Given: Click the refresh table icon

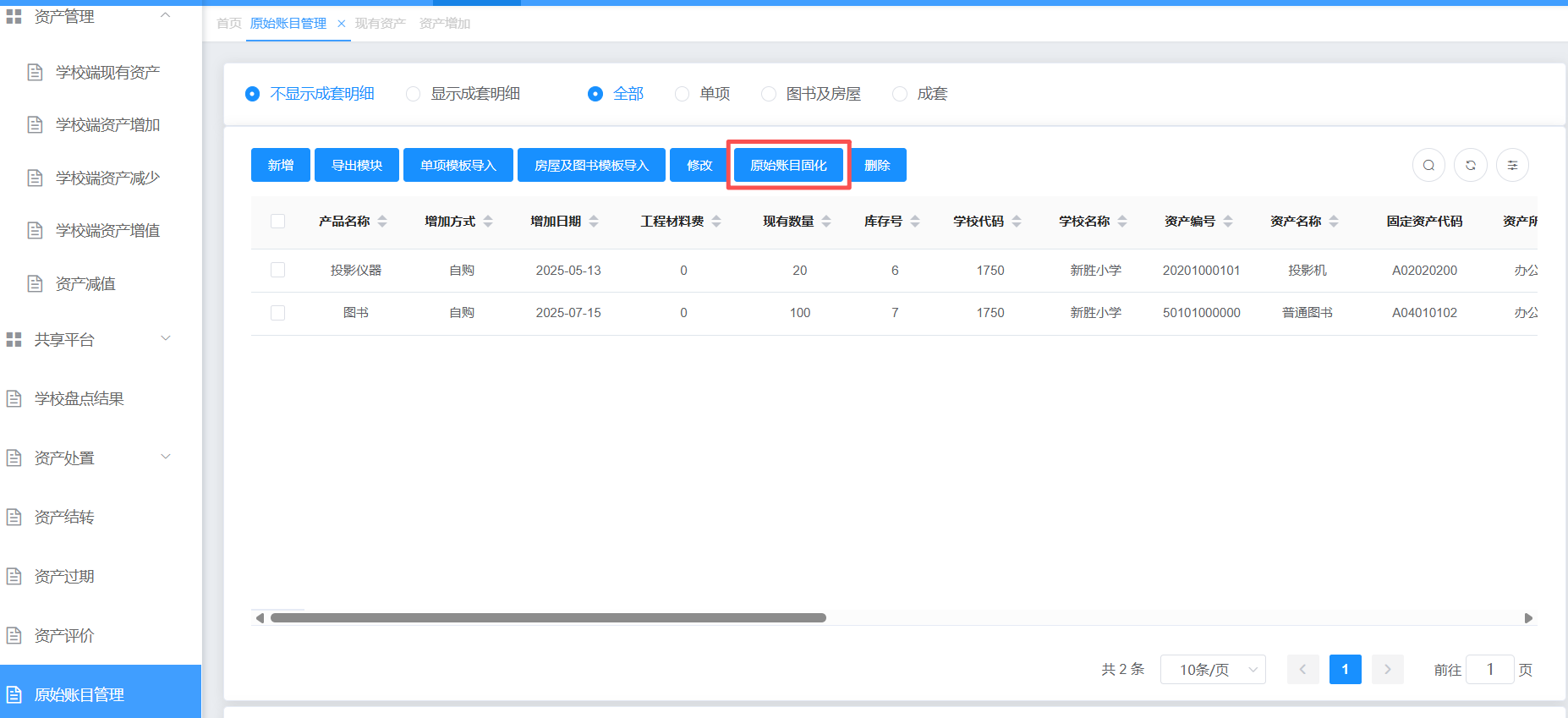Looking at the screenshot, I should coord(1471,165).
